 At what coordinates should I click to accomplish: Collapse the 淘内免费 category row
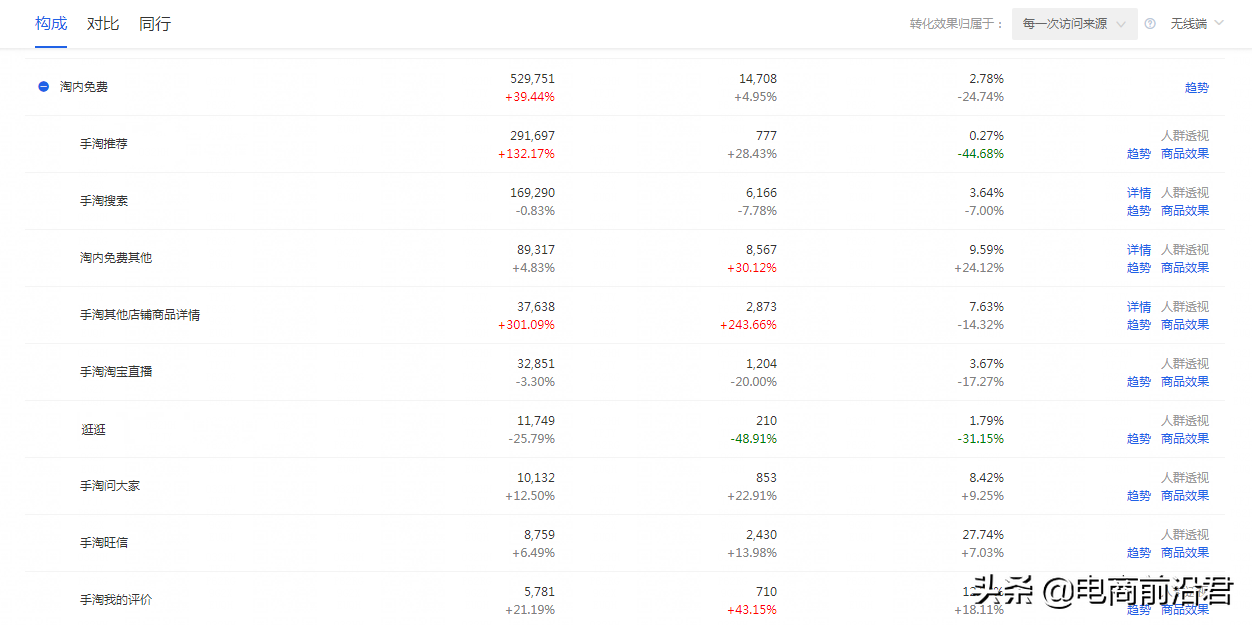[x=43, y=87]
